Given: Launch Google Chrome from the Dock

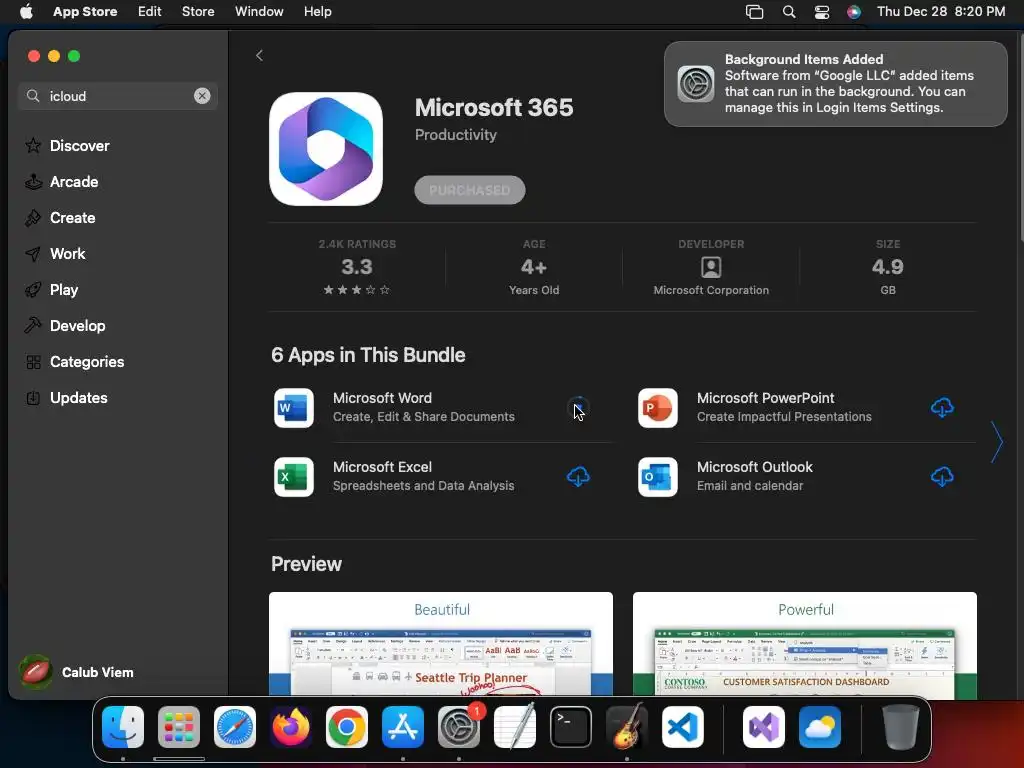Looking at the screenshot, I should point(347,727).
